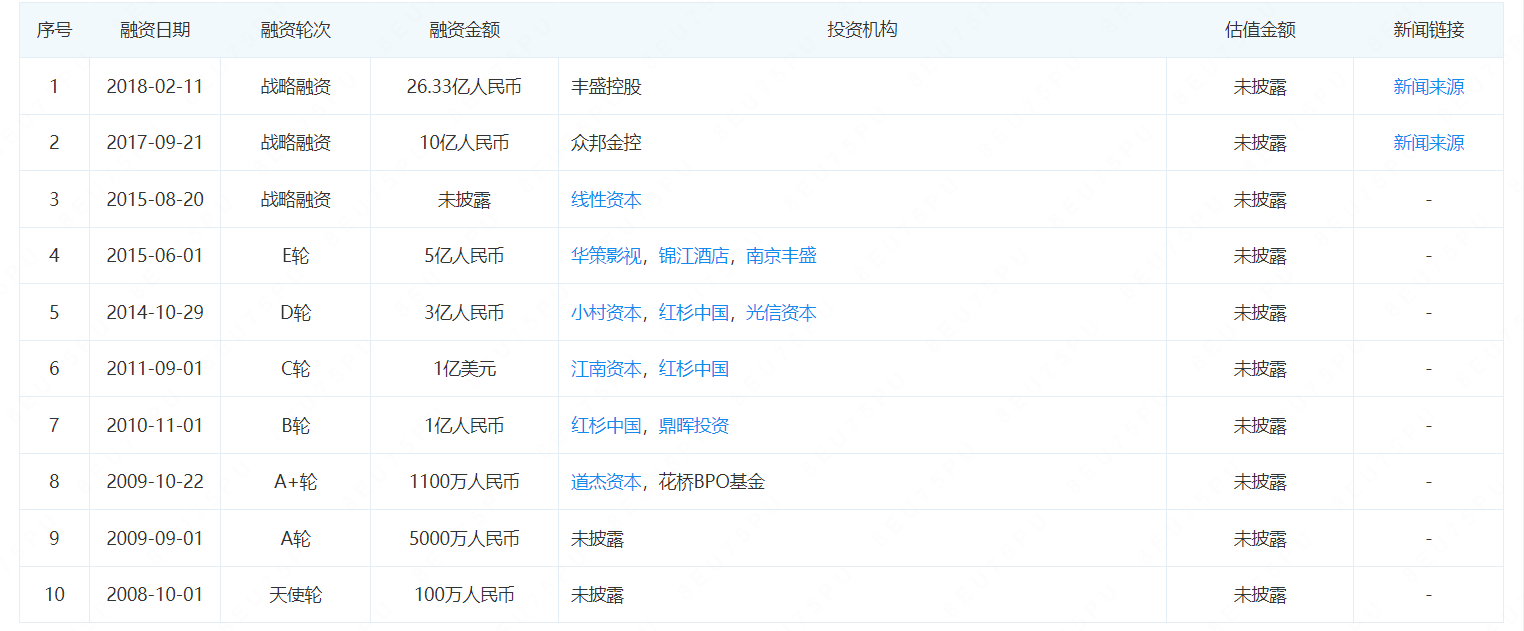Select the date 2017-09-21
Image resolution: width=1524 pixels, height=631 pixels.
(x=155, y=143)
